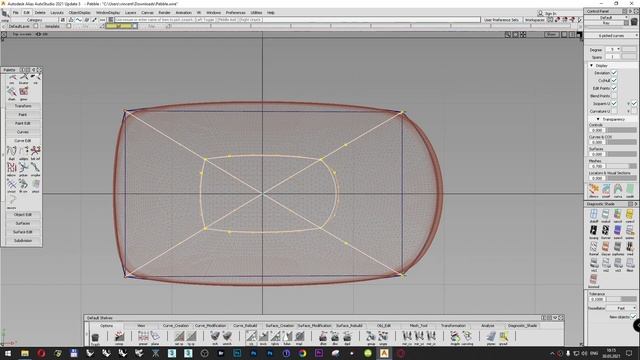Screen dimensions: 640x360
Task: Open the ObjectDisplay menu
Action: [x=80, y=13]
